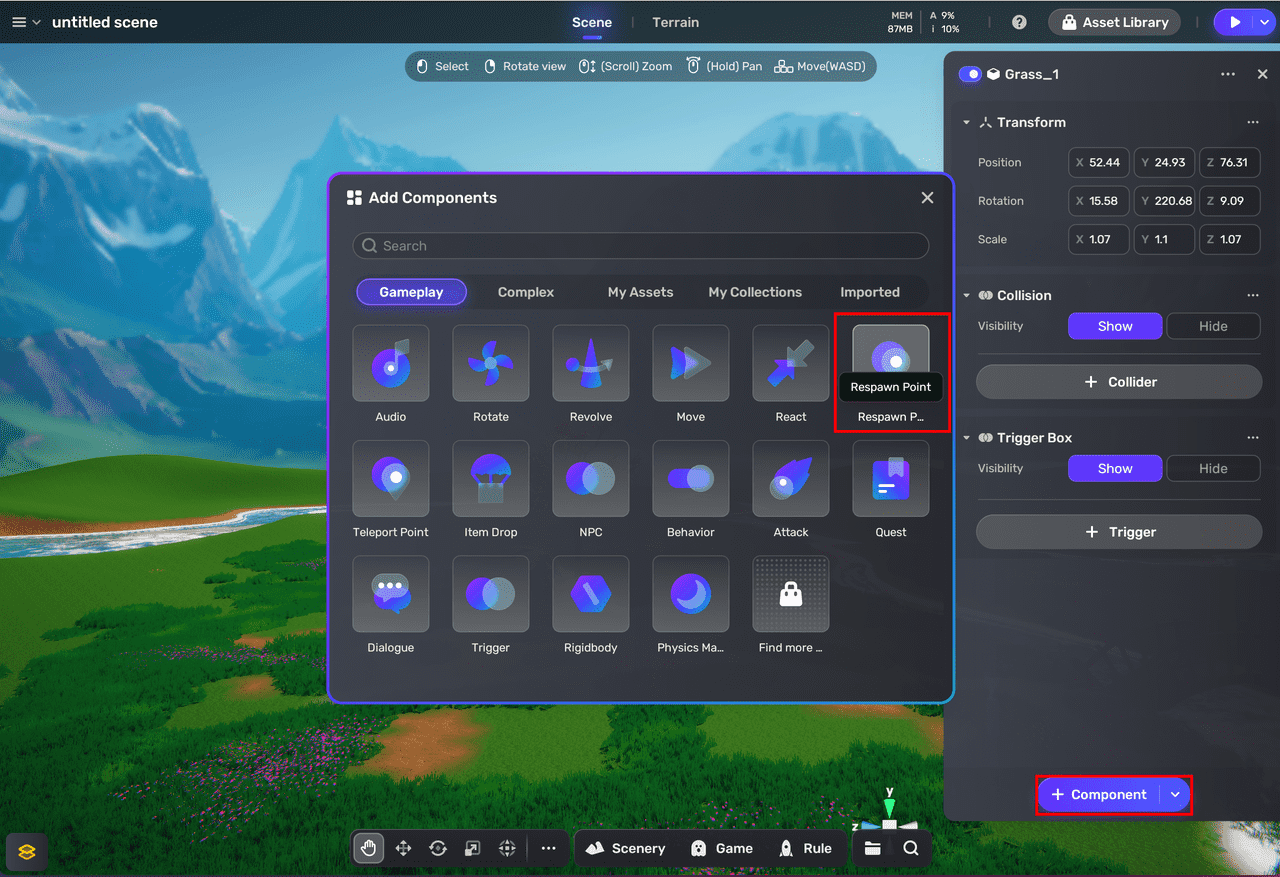Open the My Assets tab
This screenshot has width=1280, height=877.
click(640, 292)
